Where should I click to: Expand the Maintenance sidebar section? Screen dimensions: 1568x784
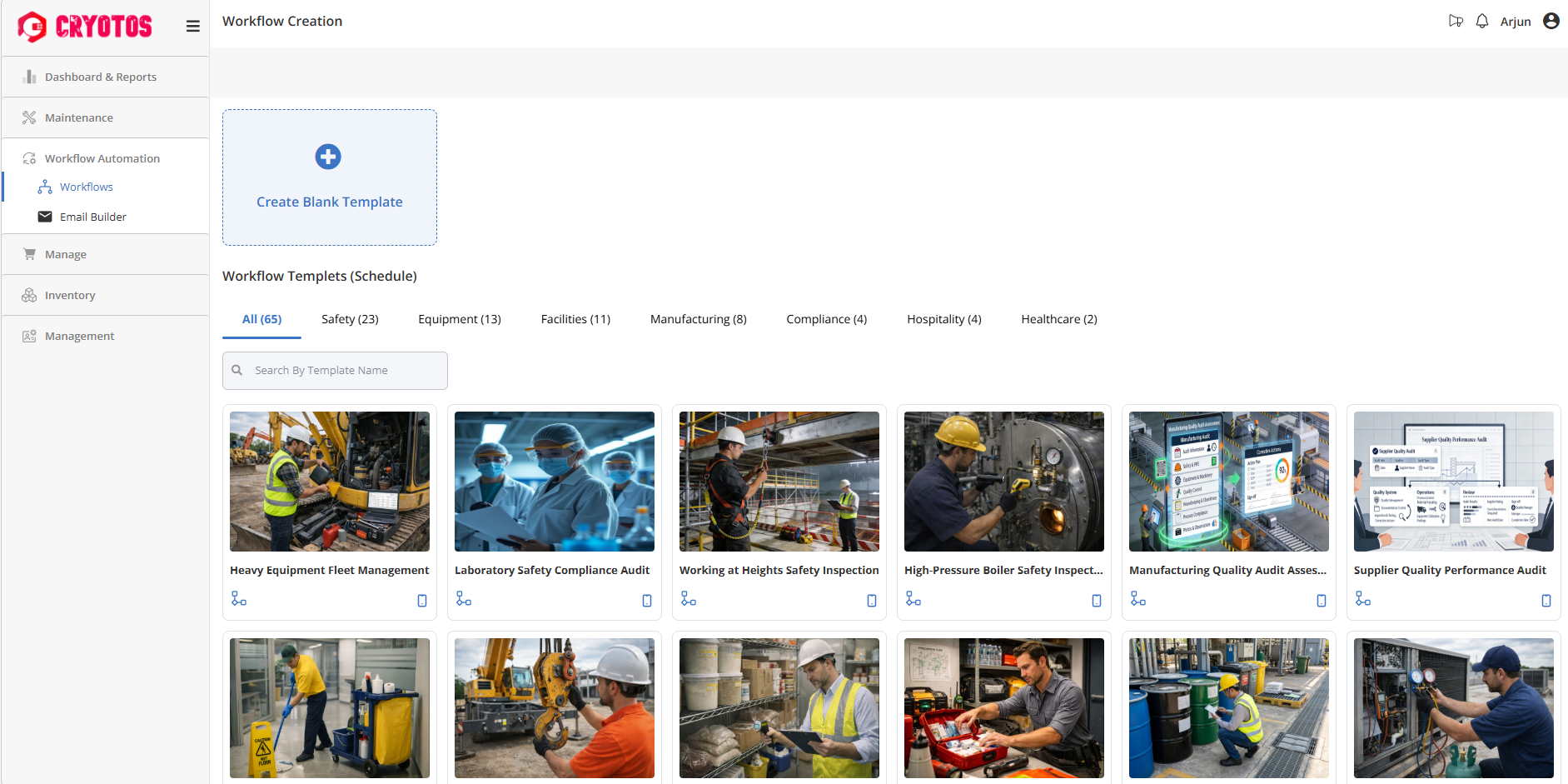coord(79,118)
